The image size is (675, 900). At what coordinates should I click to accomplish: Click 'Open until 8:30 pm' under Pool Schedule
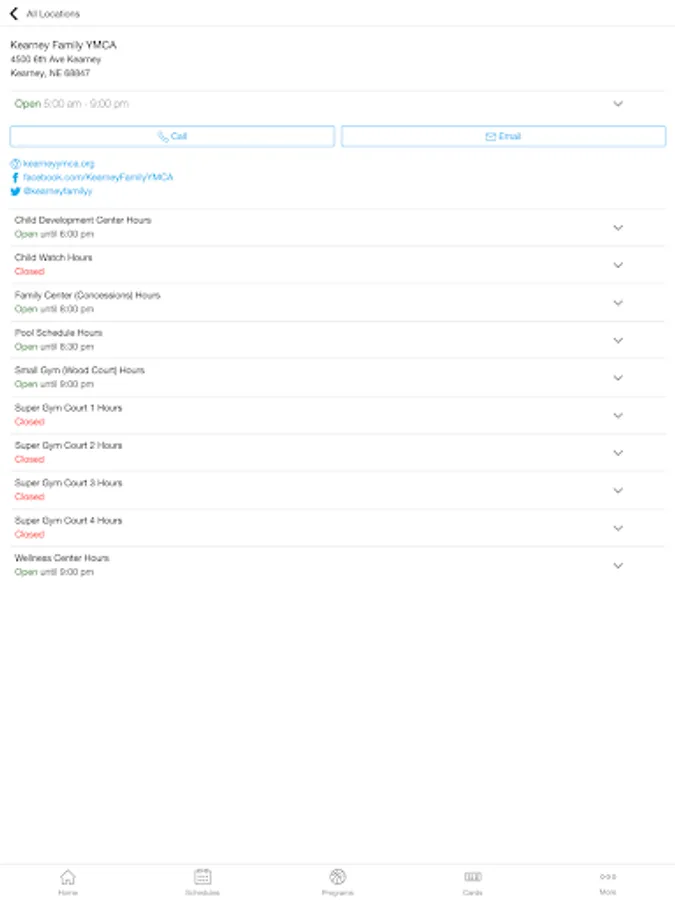pos(54,347)
